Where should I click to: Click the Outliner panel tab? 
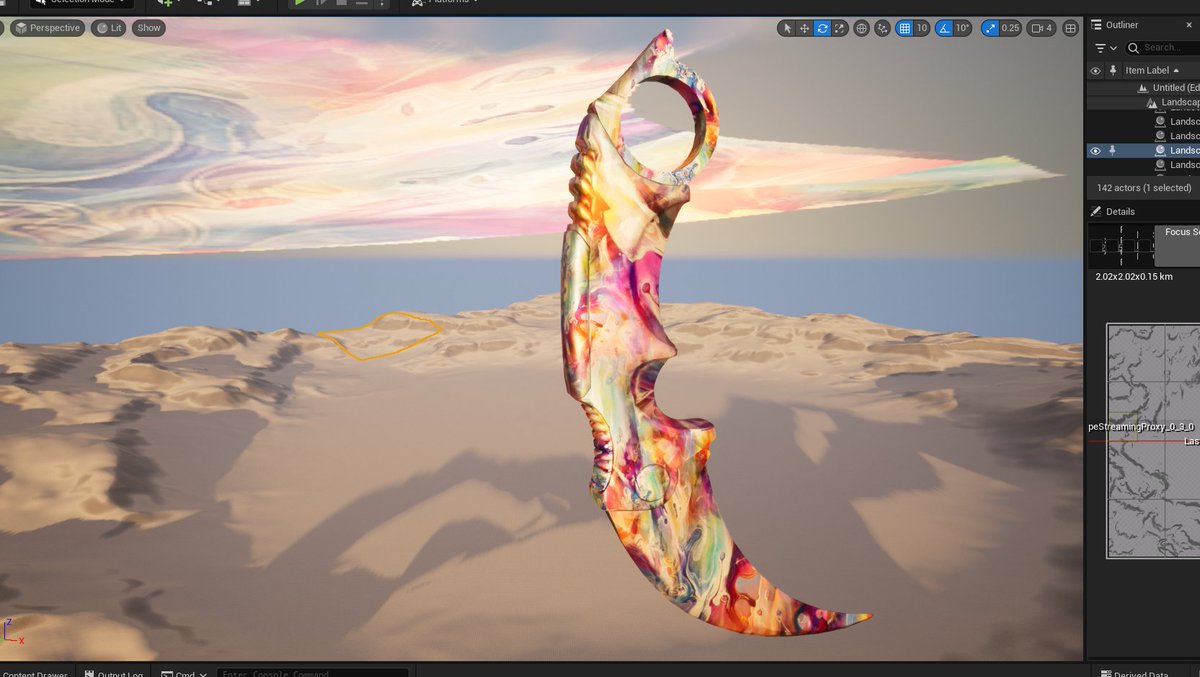(1122, 24)
